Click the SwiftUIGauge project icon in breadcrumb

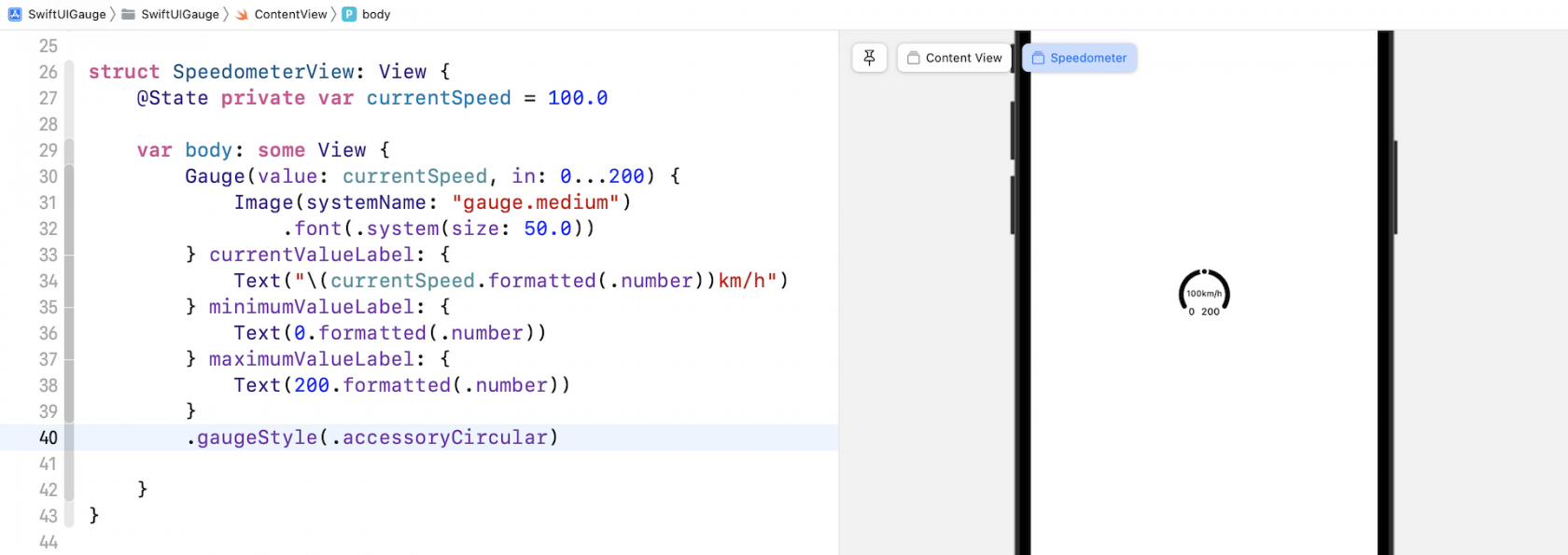tap(15, 14)
